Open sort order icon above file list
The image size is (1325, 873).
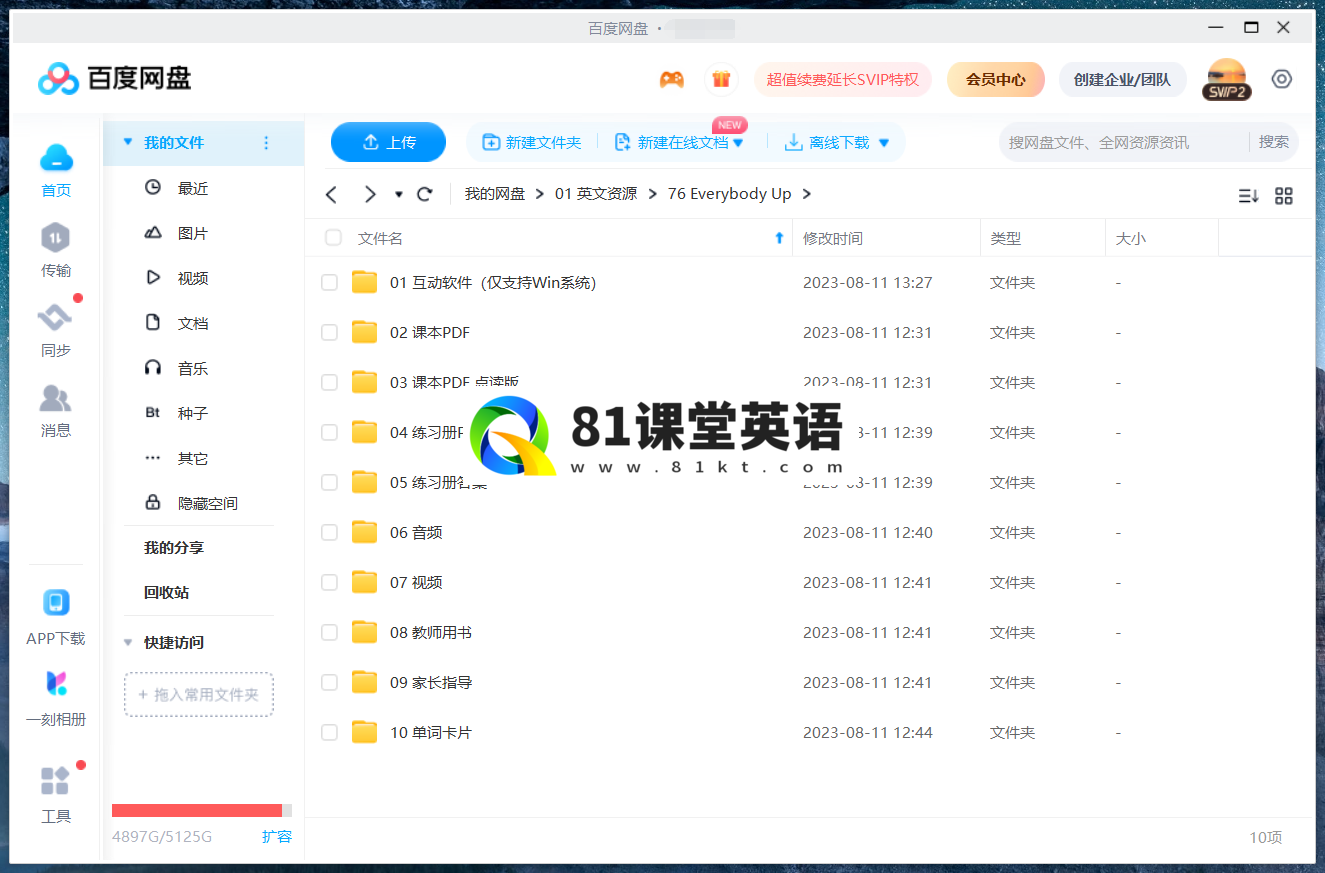pos(1248,196)
